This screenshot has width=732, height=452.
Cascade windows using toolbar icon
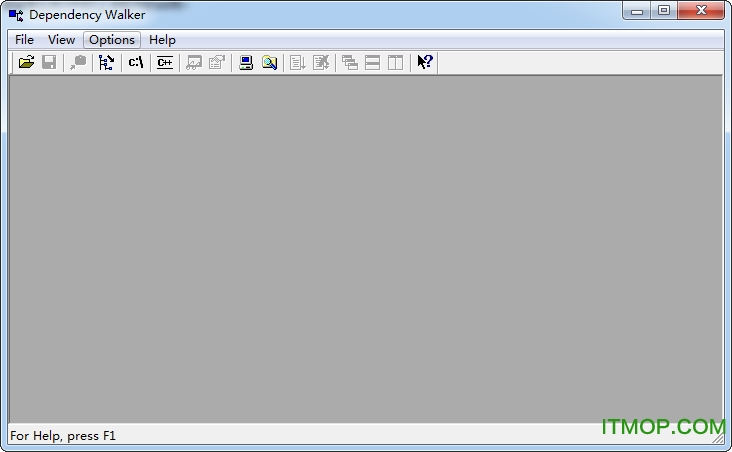click(x=350, y=62)
